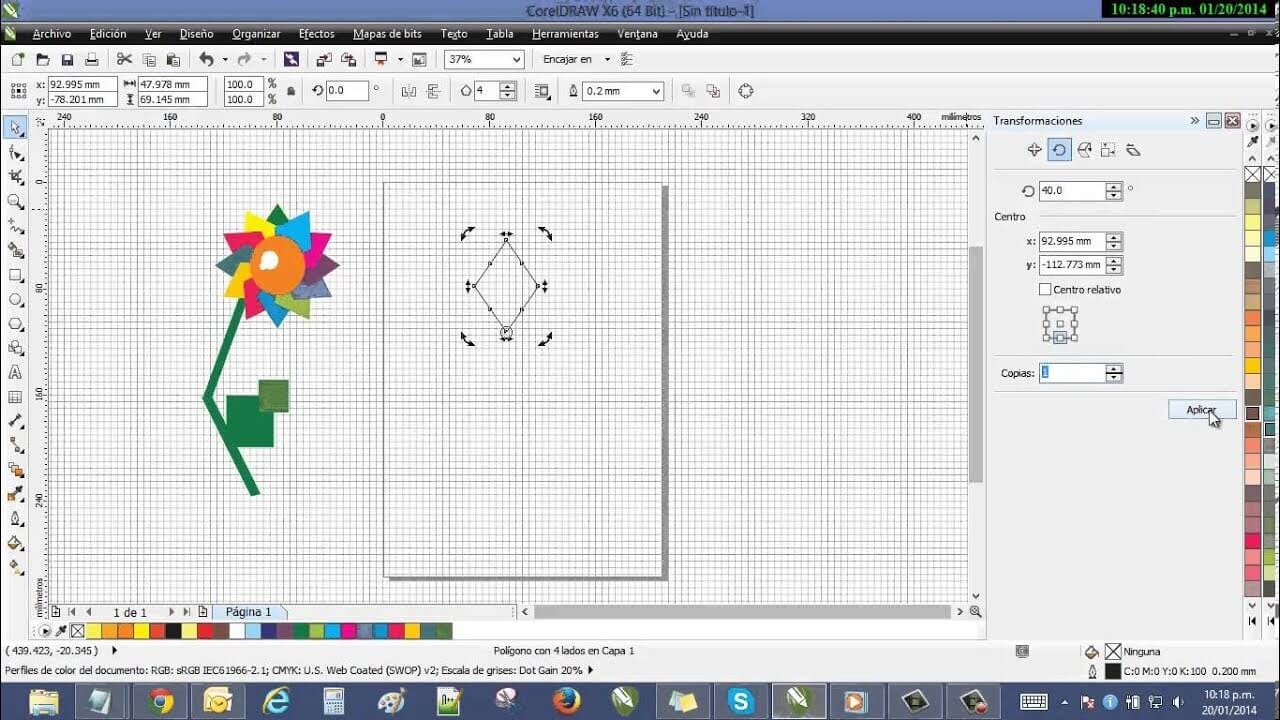Image resolution: width=1280 pixels, height=720 pixels.
Task: Select the no-fill swatch in bottom palette
Action: point(77,631)
